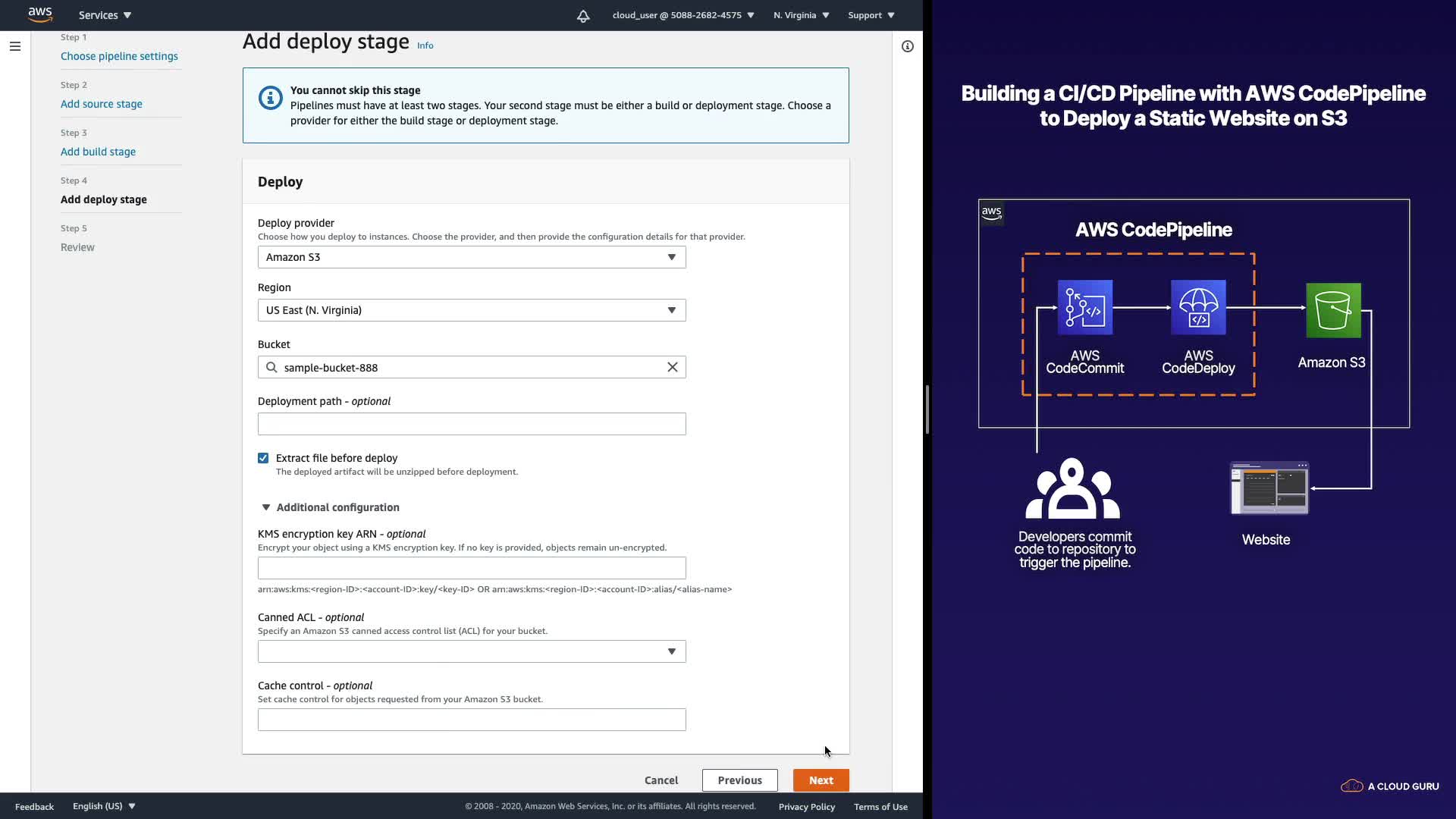Open the info panel circle icon
The height and width of the screenshot is (819, 1456).
point(907,46)
